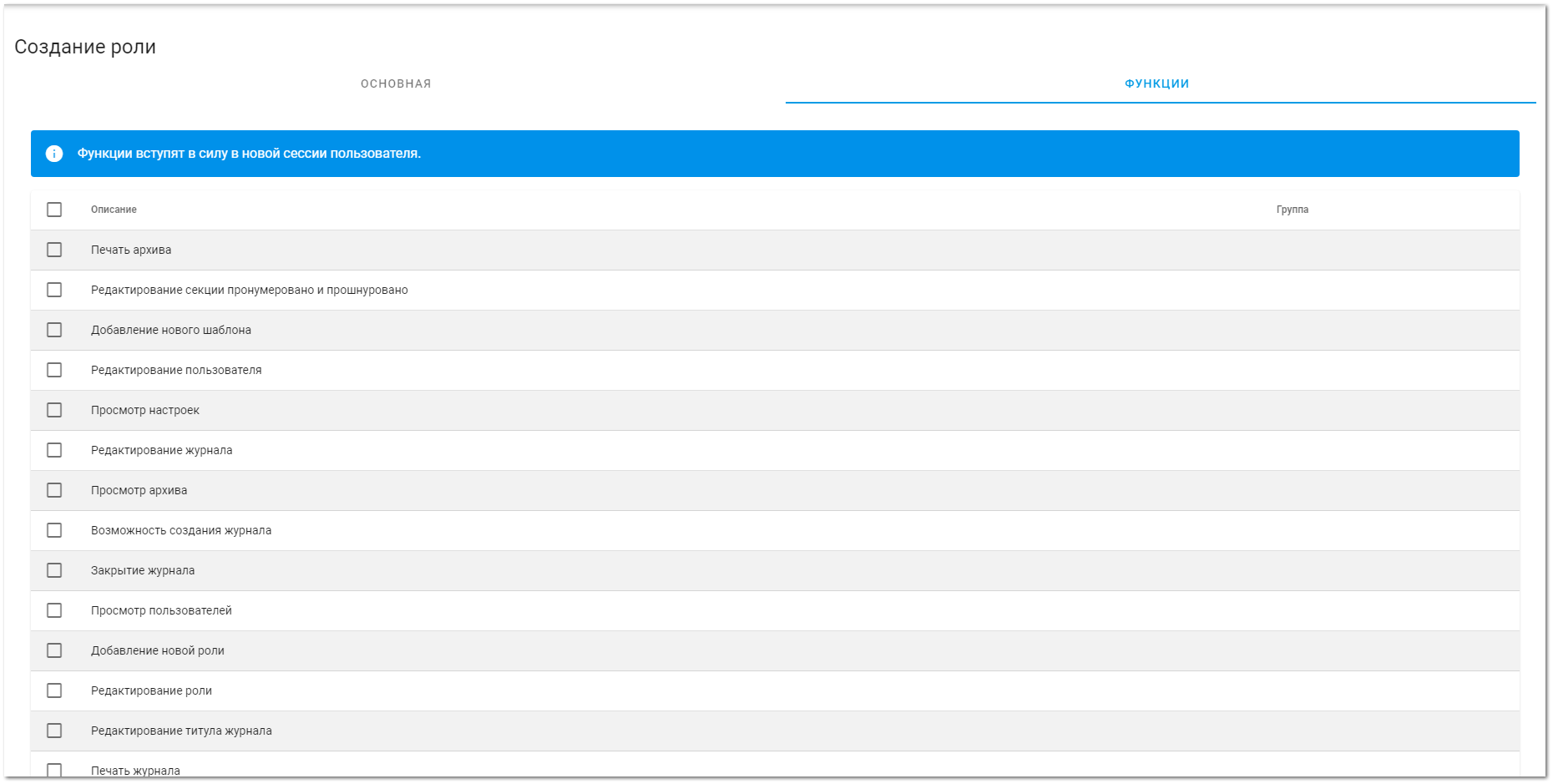Click the Печать журнала row text

click(x=135, y=770)
